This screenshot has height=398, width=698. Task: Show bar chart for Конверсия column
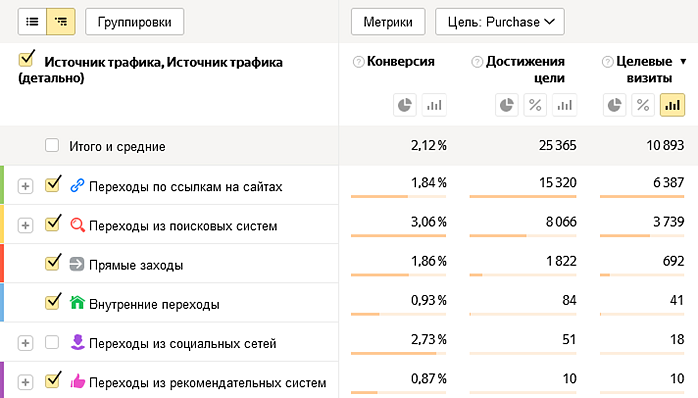434,105
